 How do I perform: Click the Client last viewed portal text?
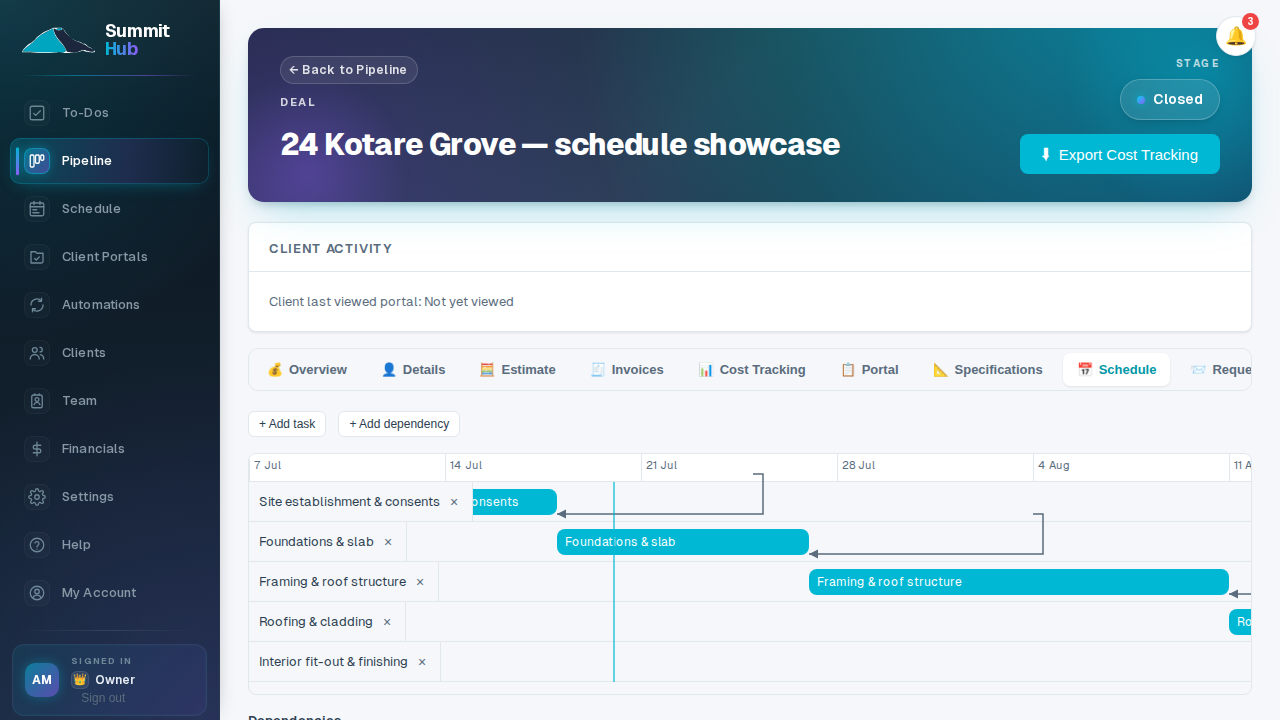pyautogui.click(x=391, y=302)
